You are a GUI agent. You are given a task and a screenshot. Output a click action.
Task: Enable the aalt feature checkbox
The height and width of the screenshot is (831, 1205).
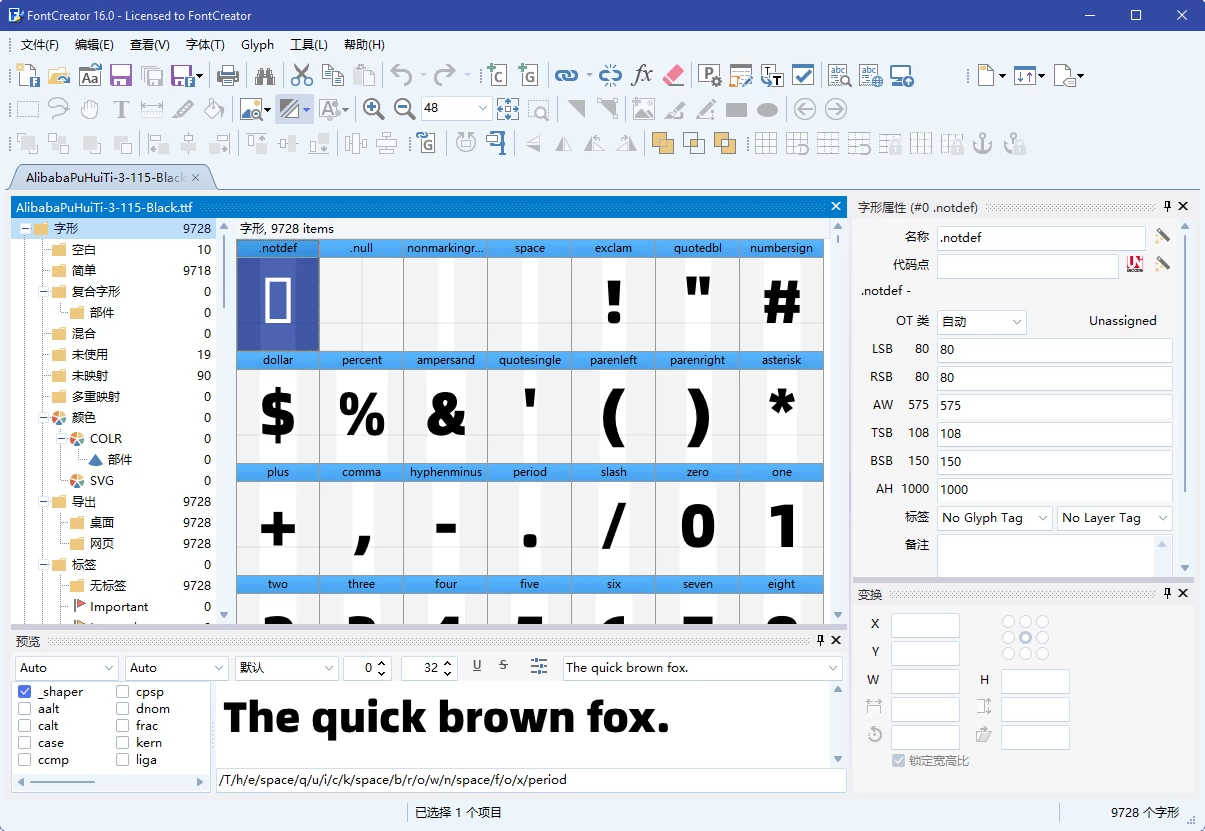click(25, 709)
